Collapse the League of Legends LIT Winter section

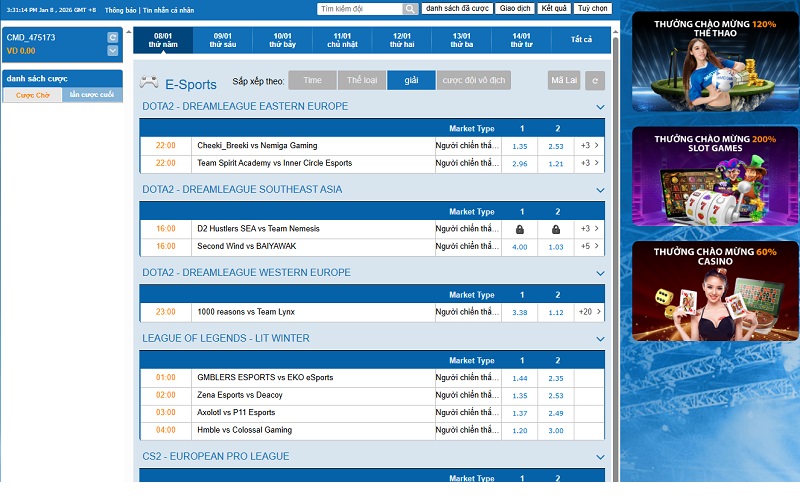click(x=600, y=339)
